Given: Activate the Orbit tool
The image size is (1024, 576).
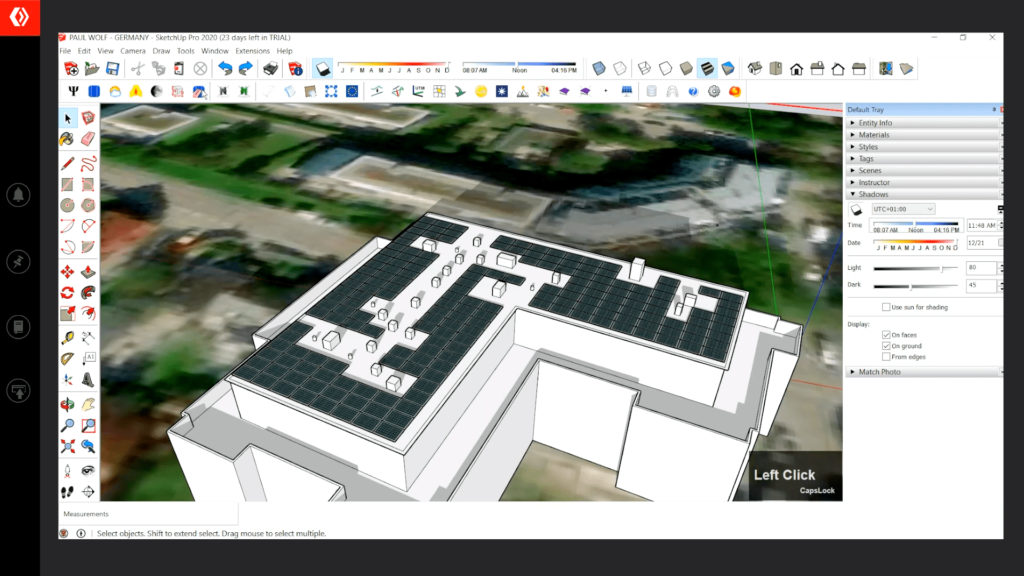Looking at the screenshot, I should pos(67,404).
